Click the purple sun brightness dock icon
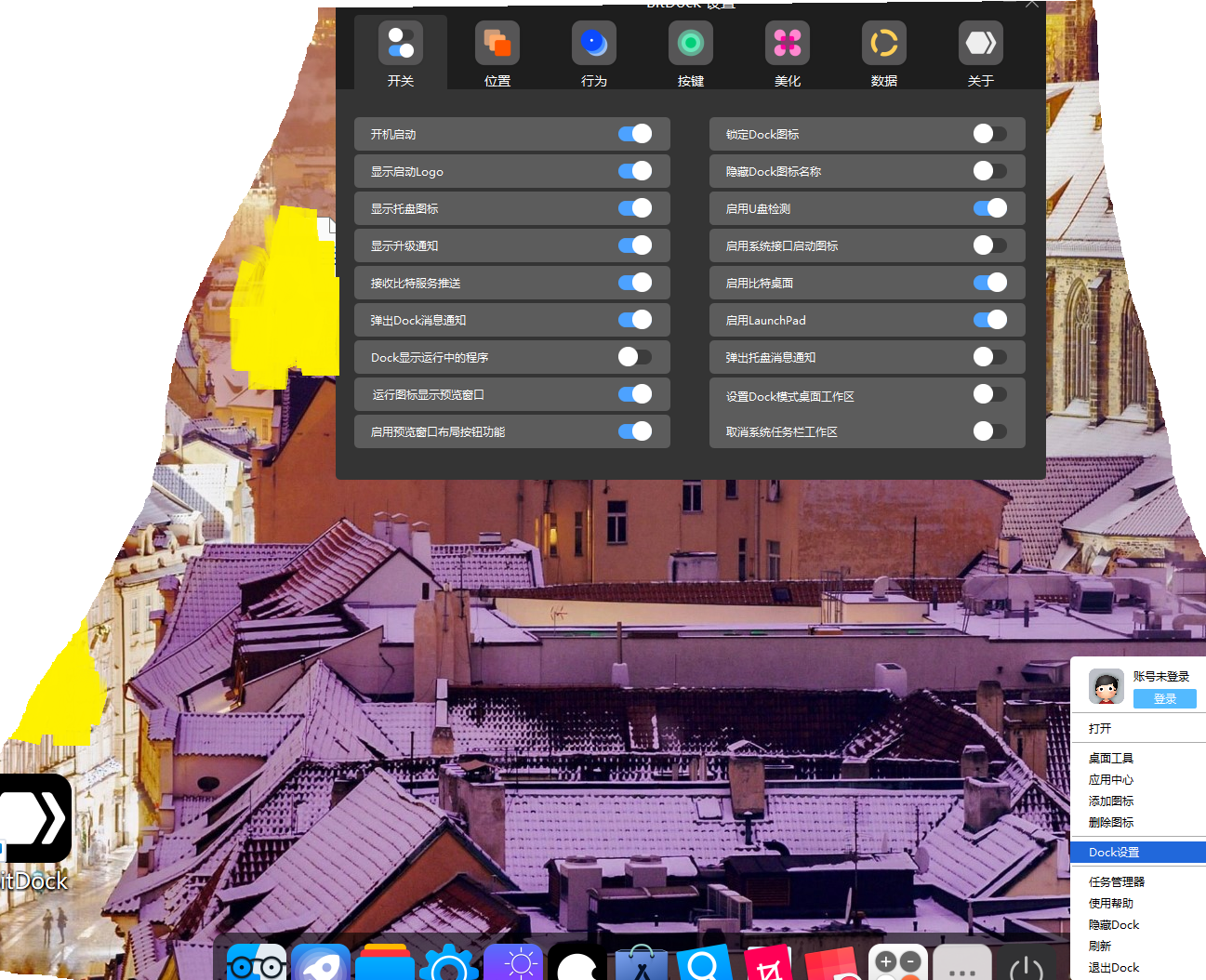 pyautogui.click(x=513, y=963)
